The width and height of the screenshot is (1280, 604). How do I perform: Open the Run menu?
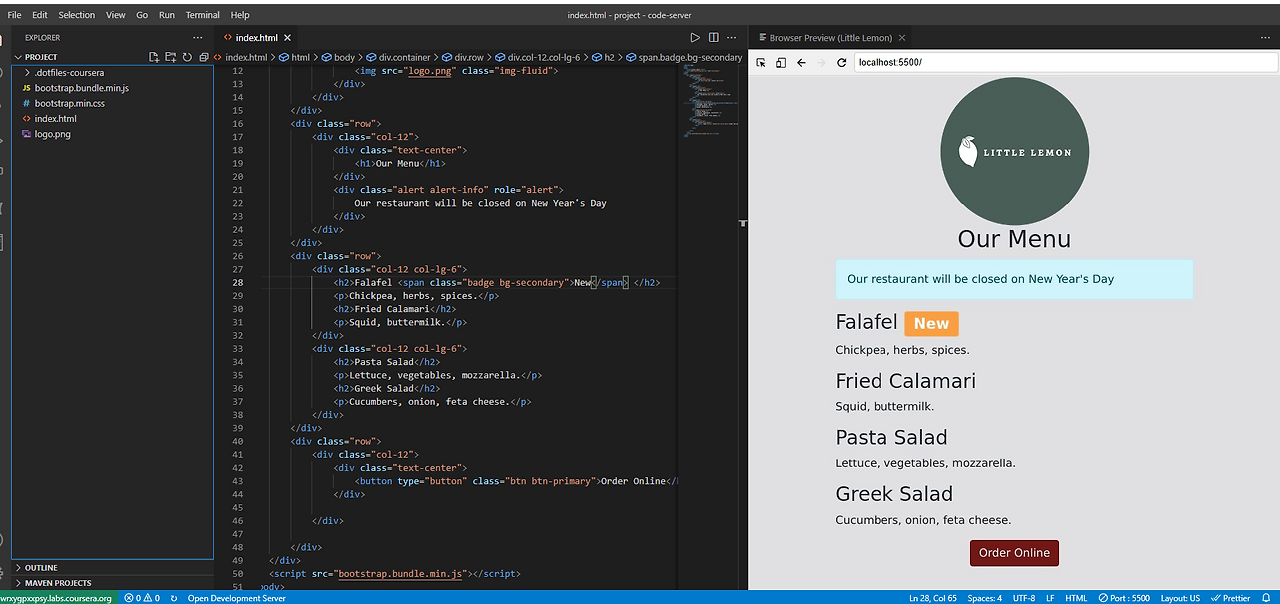[x=167, y=15]
